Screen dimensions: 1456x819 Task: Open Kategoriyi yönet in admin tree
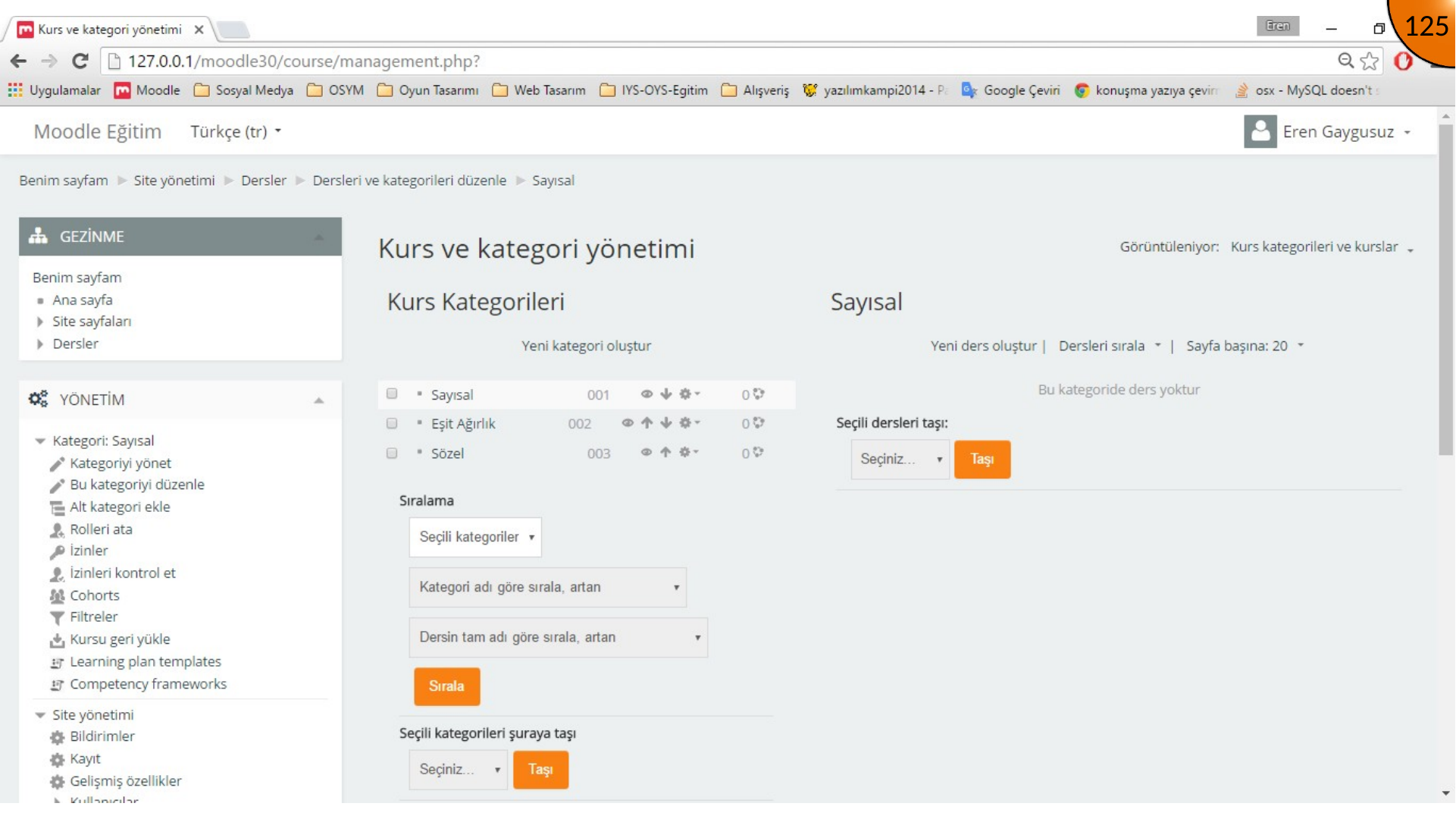click(x=121, y=463)
